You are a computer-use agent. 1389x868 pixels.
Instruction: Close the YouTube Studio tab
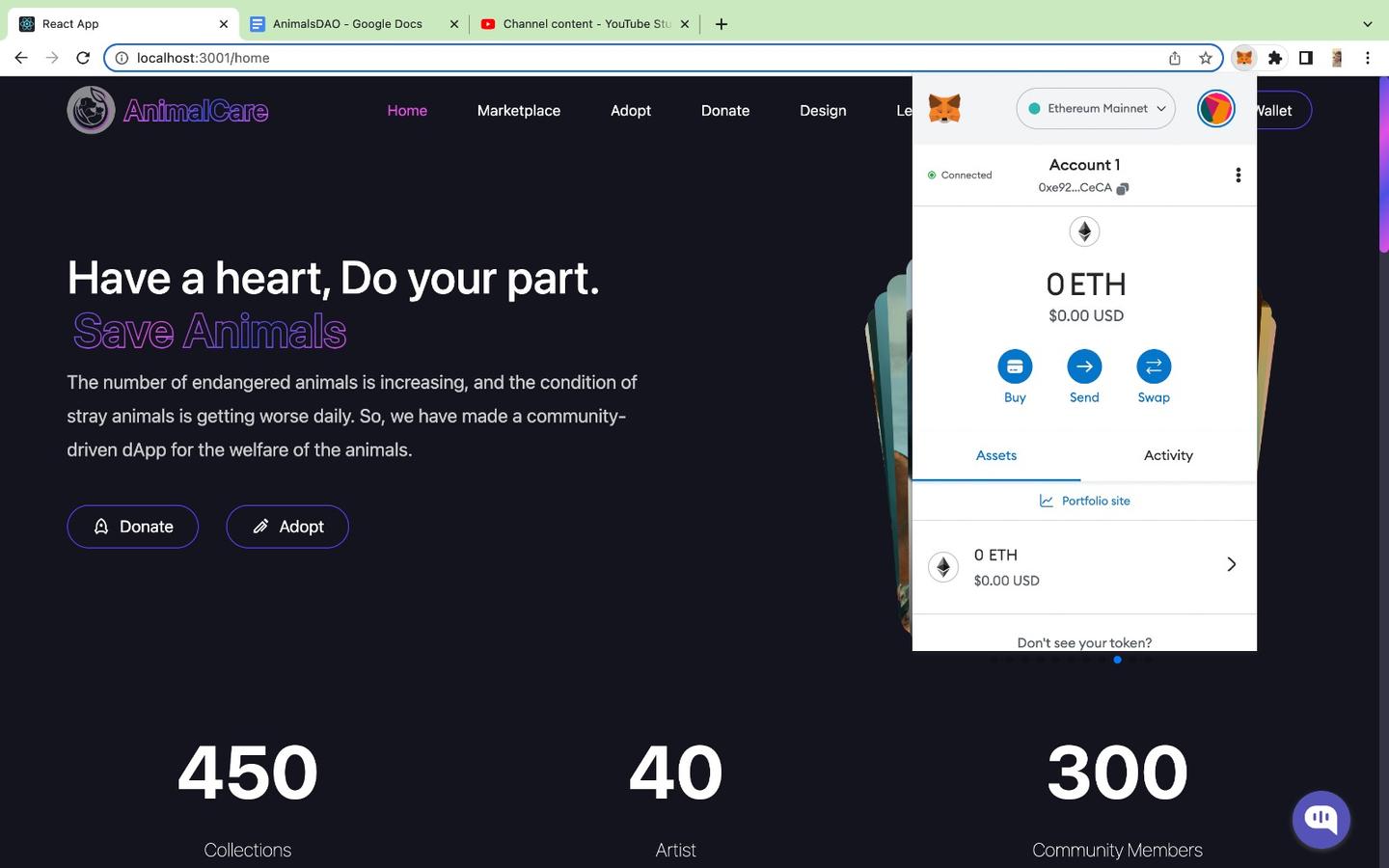pyautogui.click(x=685, y=24)
